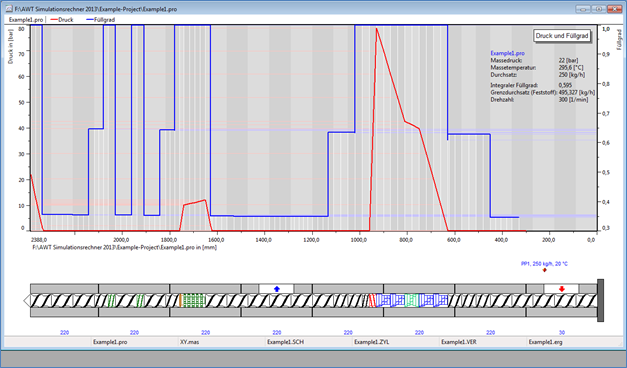This screenshot has width=627, height=368.
Task: Click the '1600,0' x-axis label
Action: pos(216,240)
